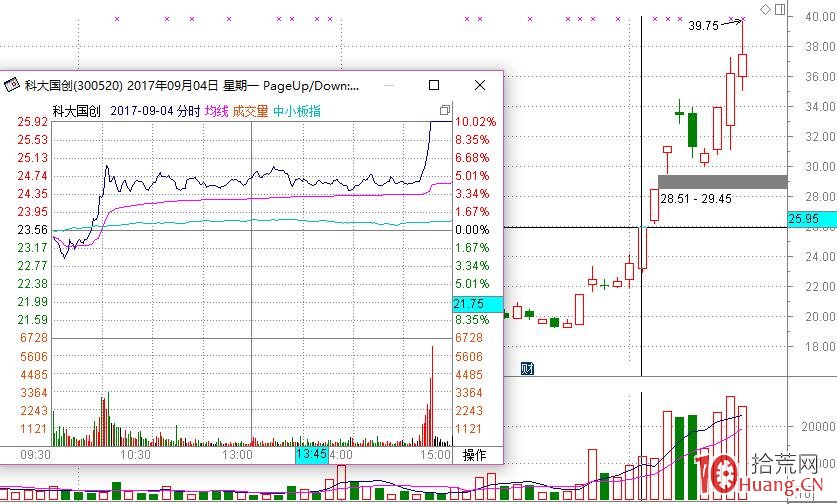The height and width of the screenshot is (504, 837).
Task: Click the gray 28.51 - 29.45 gap bar
Action: [x=722, y=181]
